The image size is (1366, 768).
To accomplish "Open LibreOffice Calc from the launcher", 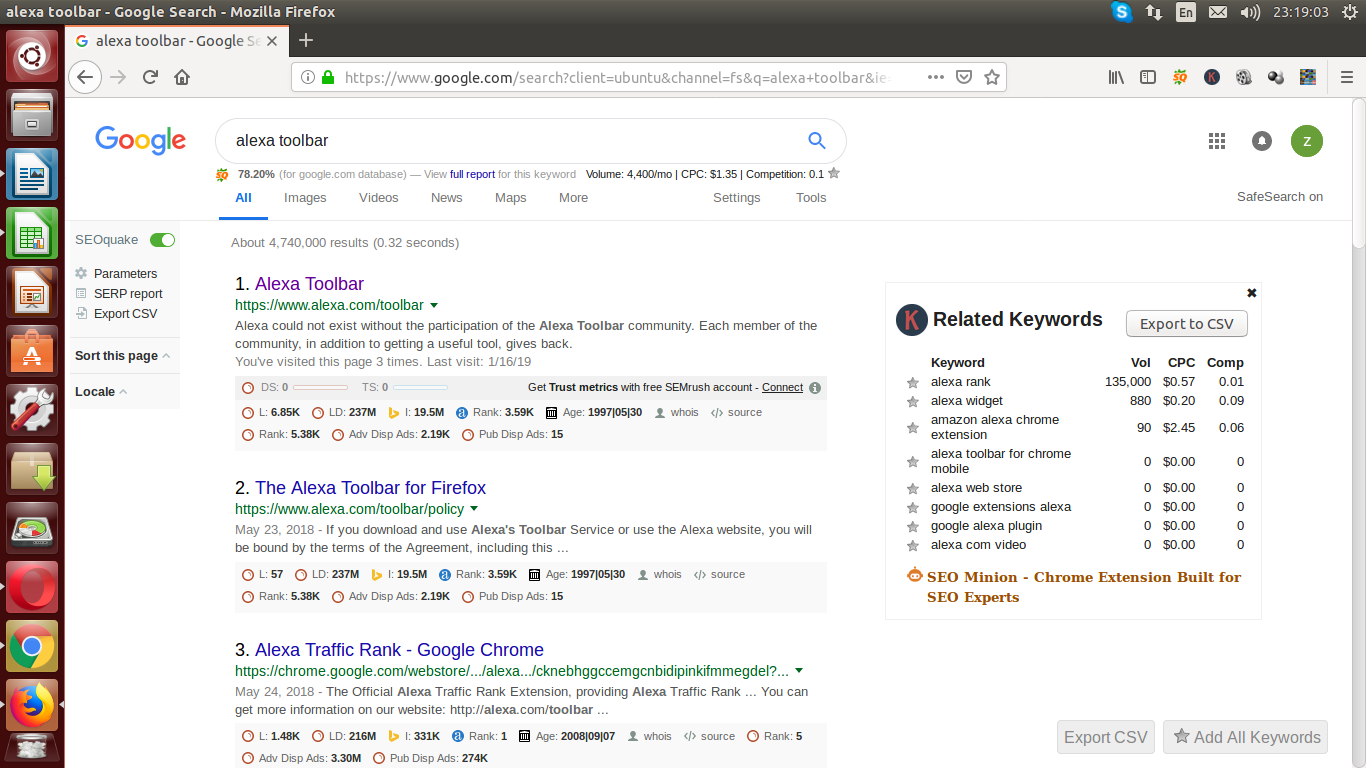I will coord(32,233).
